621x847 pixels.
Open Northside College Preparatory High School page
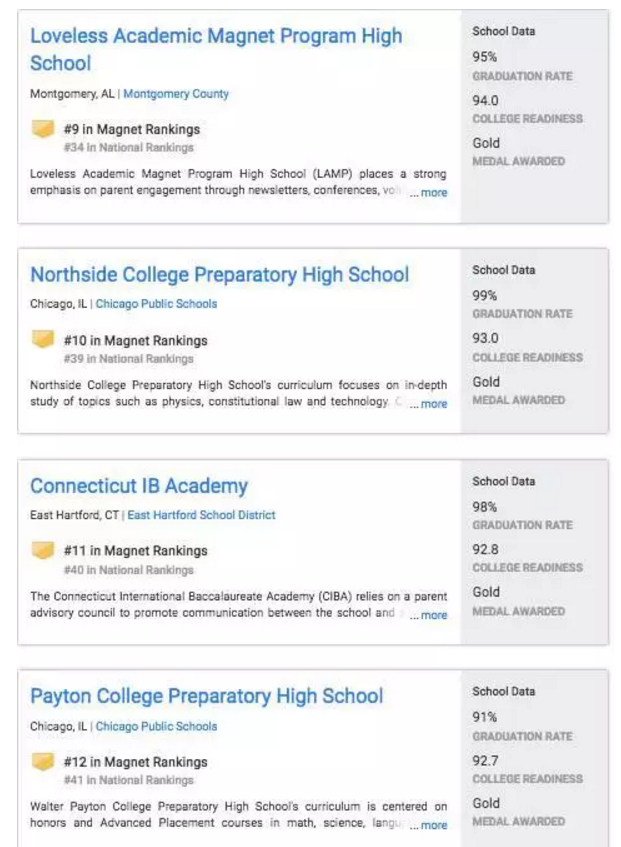click(x=219, y=275)
